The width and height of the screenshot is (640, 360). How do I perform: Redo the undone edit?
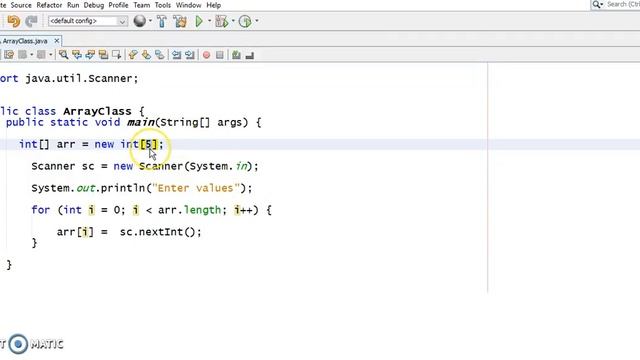point(31,21)
